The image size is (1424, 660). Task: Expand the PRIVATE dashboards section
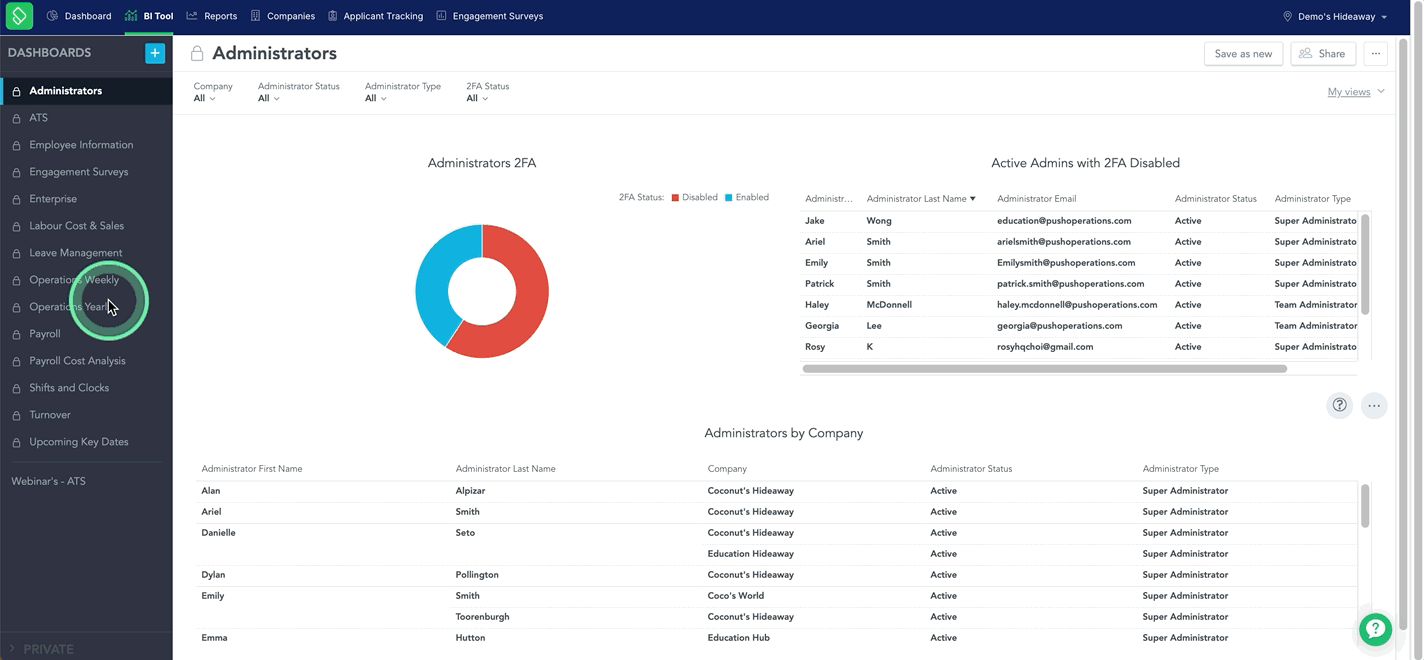click(x=40, y=649)
